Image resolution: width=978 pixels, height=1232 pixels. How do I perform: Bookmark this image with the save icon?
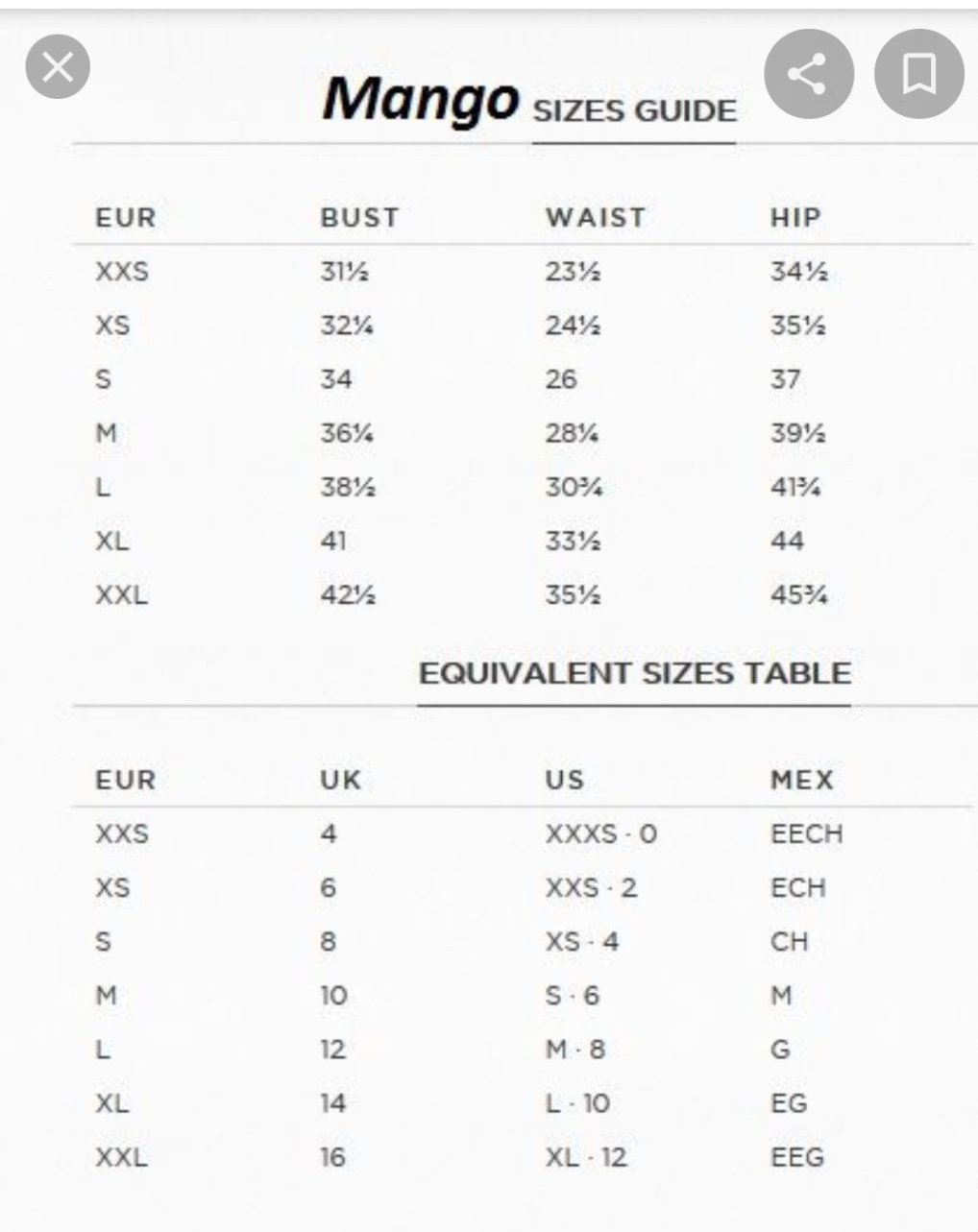pyautogui.click(x=919, y=74)
